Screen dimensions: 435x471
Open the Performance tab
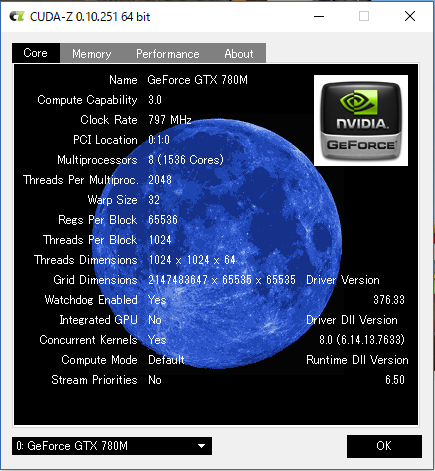point(168,53)
